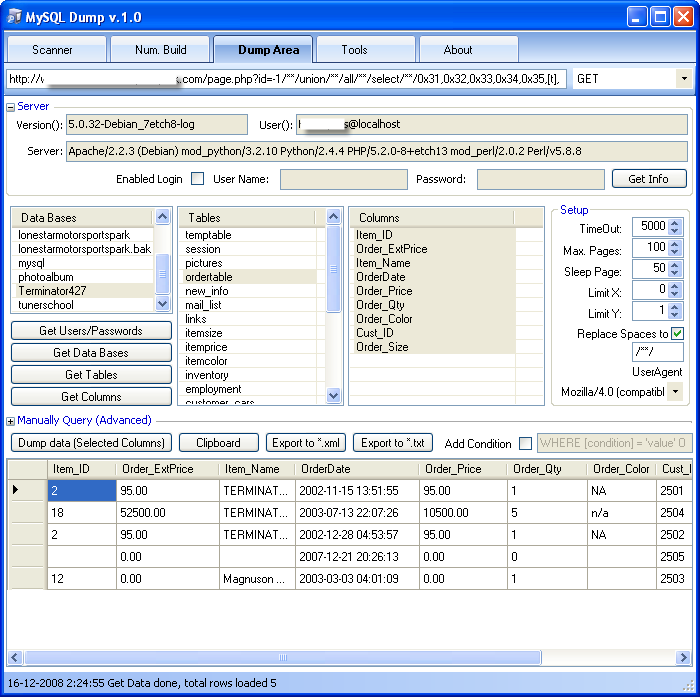Click down arrow of Tables scrollbar
The image size is (700, 697).
333,395
